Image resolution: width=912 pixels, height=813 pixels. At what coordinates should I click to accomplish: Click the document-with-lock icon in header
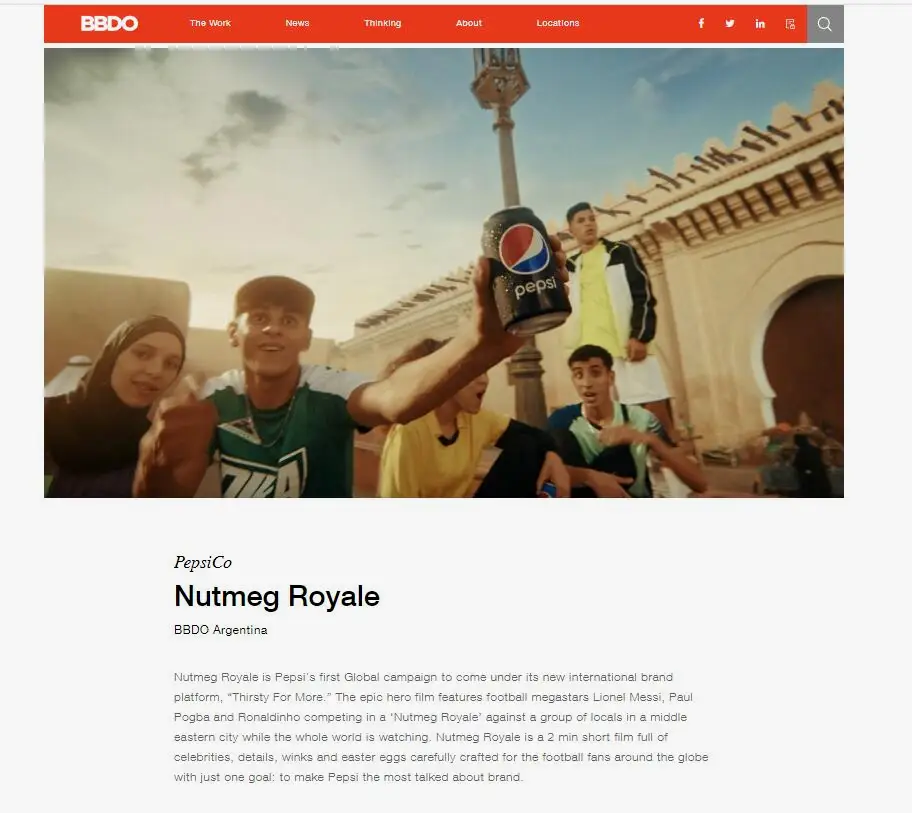(x=790, y=24)
